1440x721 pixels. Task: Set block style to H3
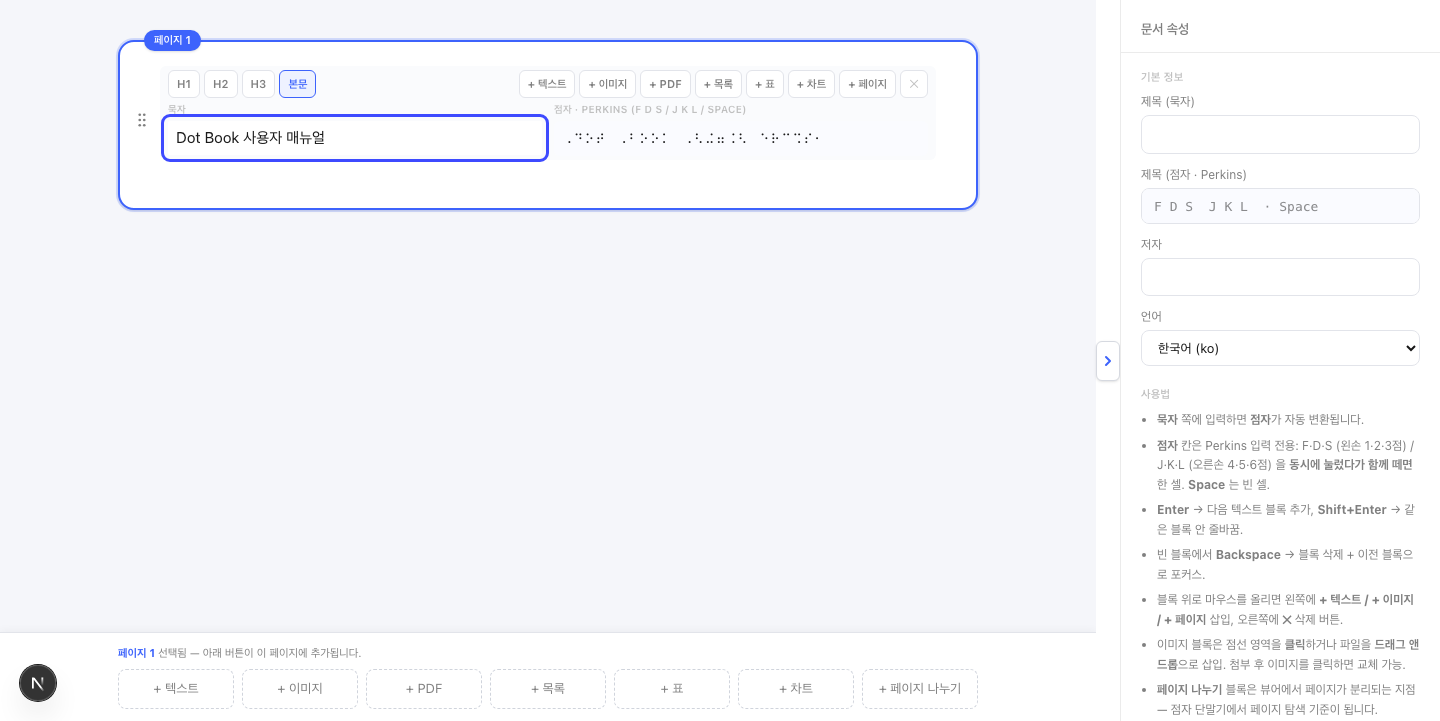[258, 84]
